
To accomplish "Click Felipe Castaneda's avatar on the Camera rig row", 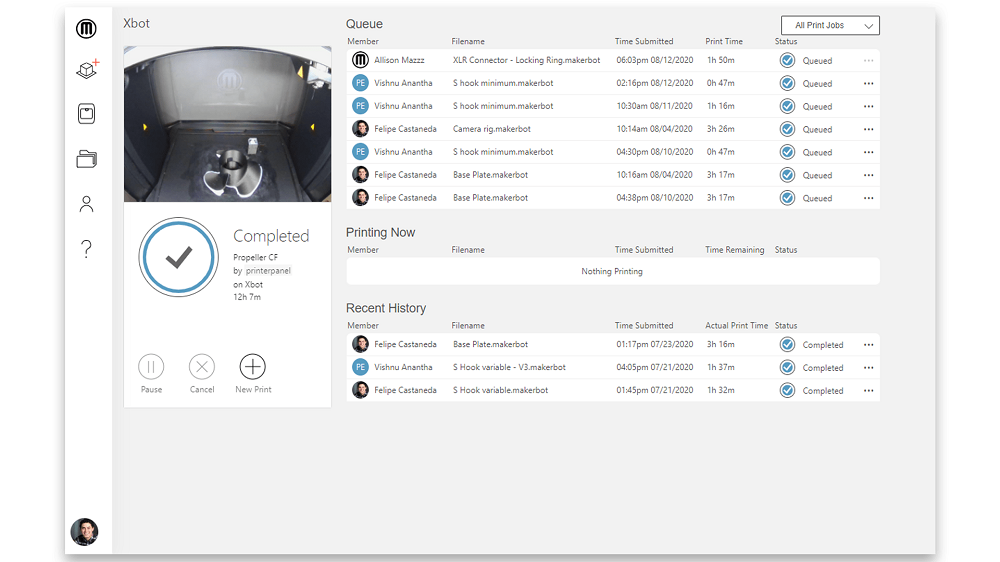I will pyautogui.click(x=360, y=129).
